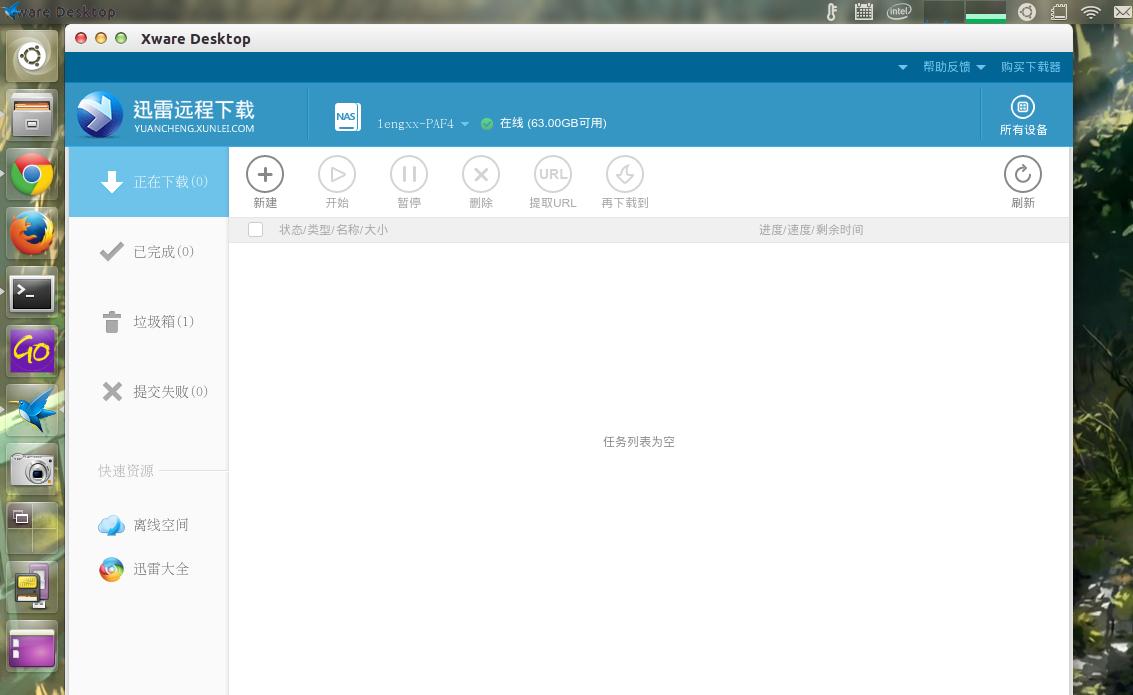1133x695 pixels.
Task: Click the thermometer indicator in top panel
Action: [x=832, y=12]
